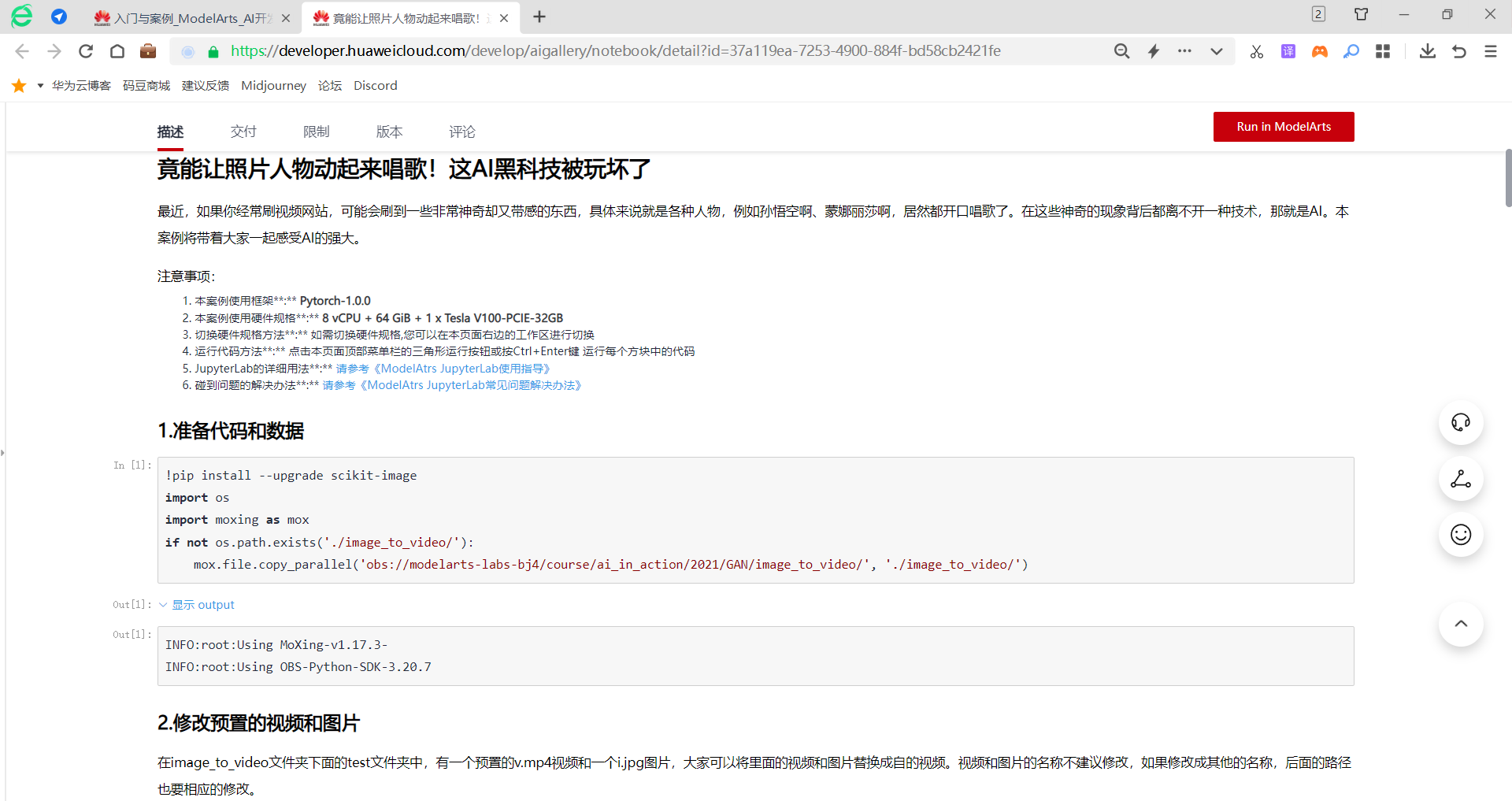
Task: Click the lightning speed mode icon
Action: click(x=1154, y=51)
